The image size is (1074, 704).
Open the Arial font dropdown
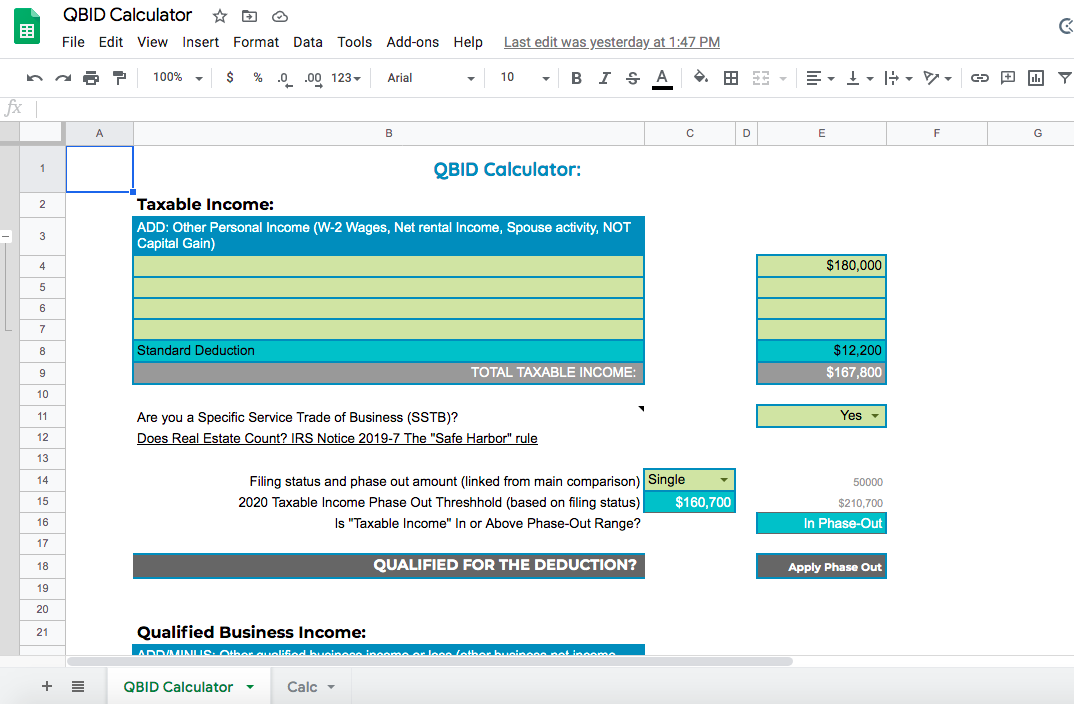(x=431, y=78)
